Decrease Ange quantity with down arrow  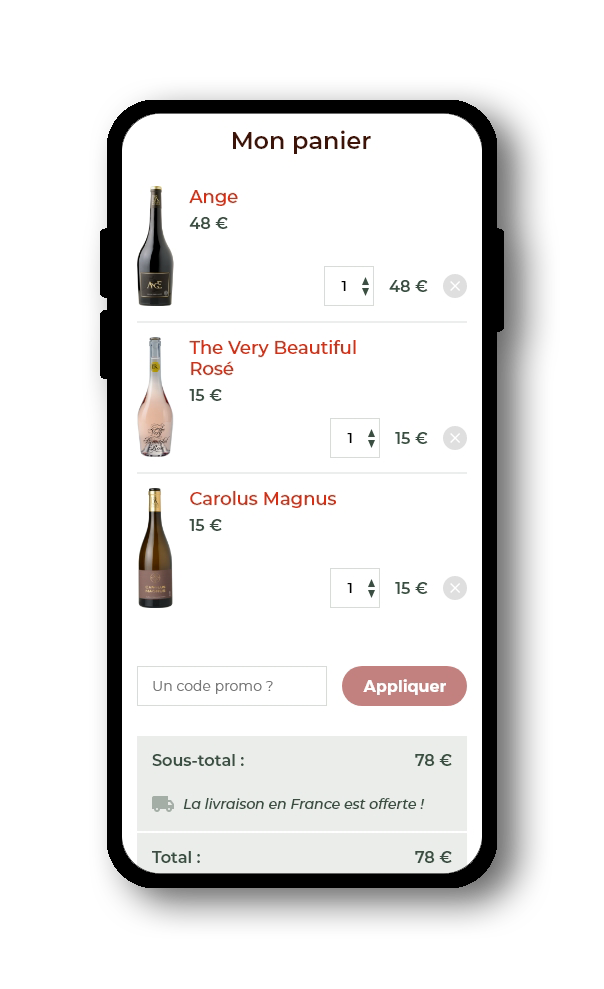(365, 292)
